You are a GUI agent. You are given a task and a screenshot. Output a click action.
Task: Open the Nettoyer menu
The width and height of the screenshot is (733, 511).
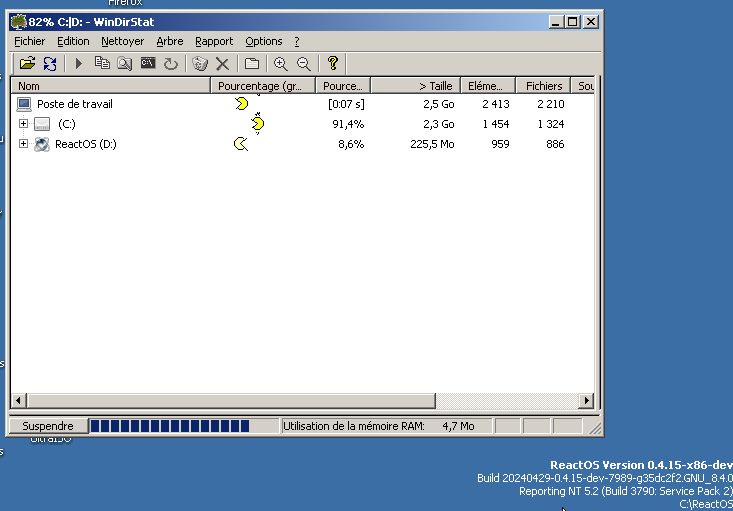click(122, 41)
